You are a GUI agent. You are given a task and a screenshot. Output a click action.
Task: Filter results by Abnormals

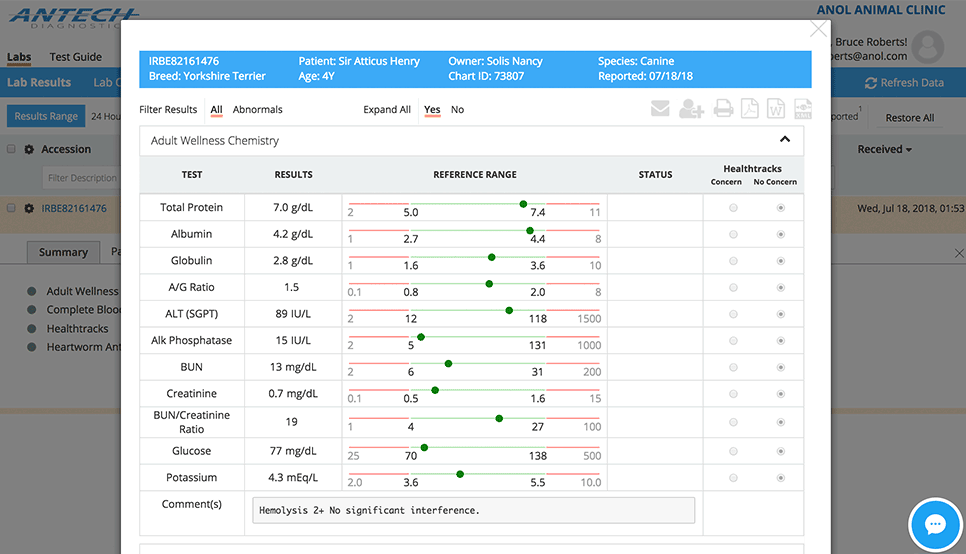point(258,110)
